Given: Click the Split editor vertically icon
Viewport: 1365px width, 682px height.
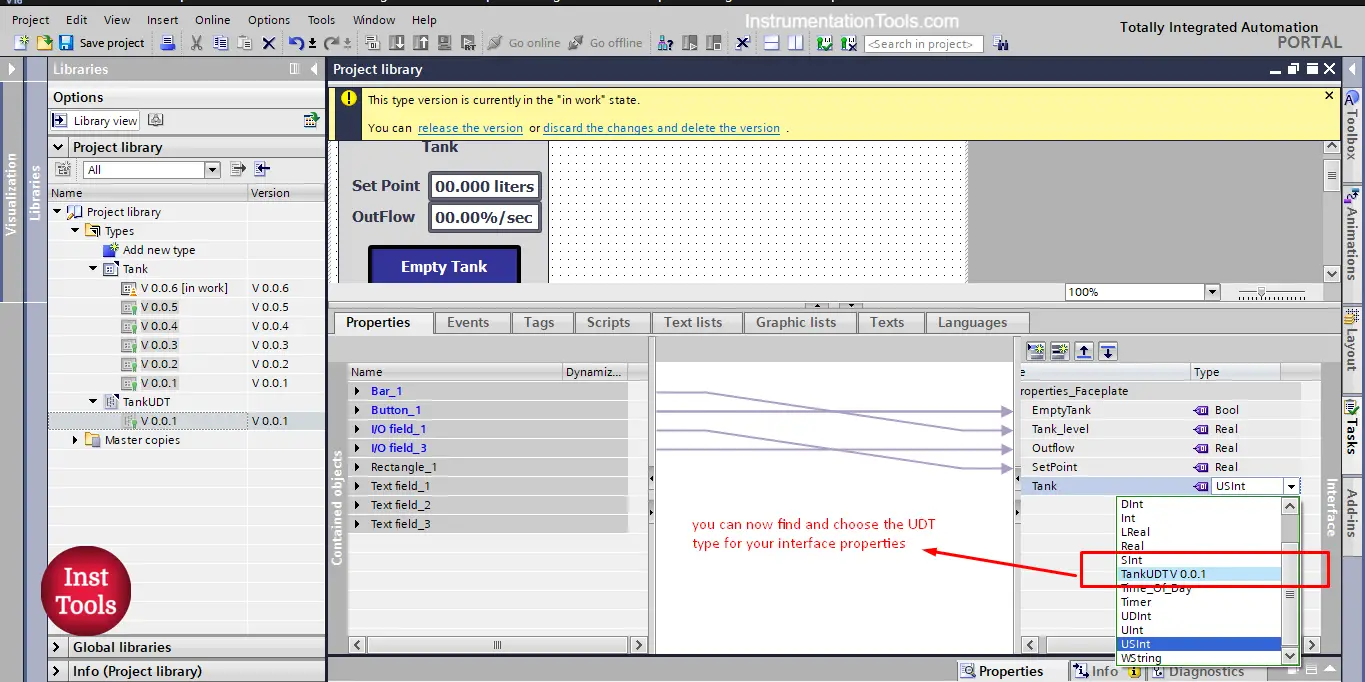Looking at the screenshot, I should coord(795,43).
